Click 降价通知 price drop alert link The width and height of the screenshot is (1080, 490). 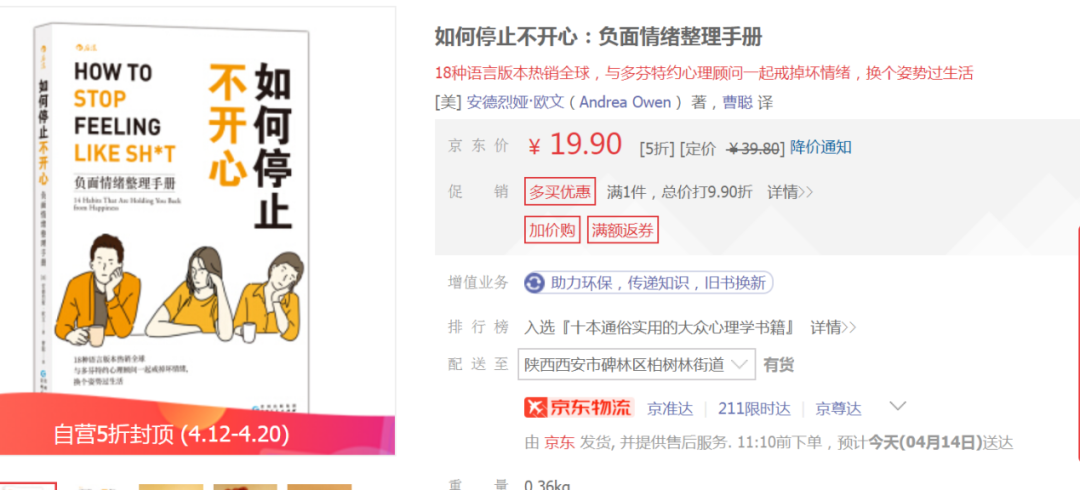820,147
